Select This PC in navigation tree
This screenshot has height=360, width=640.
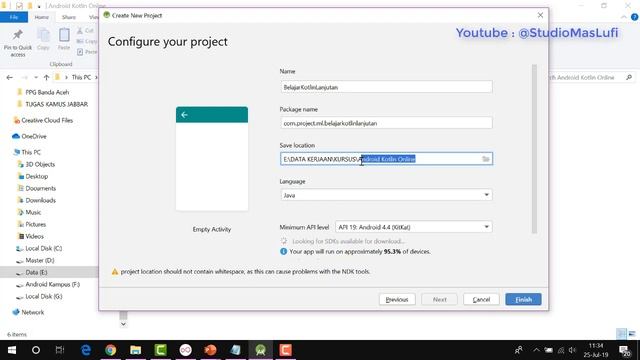(x=31, y=152)
